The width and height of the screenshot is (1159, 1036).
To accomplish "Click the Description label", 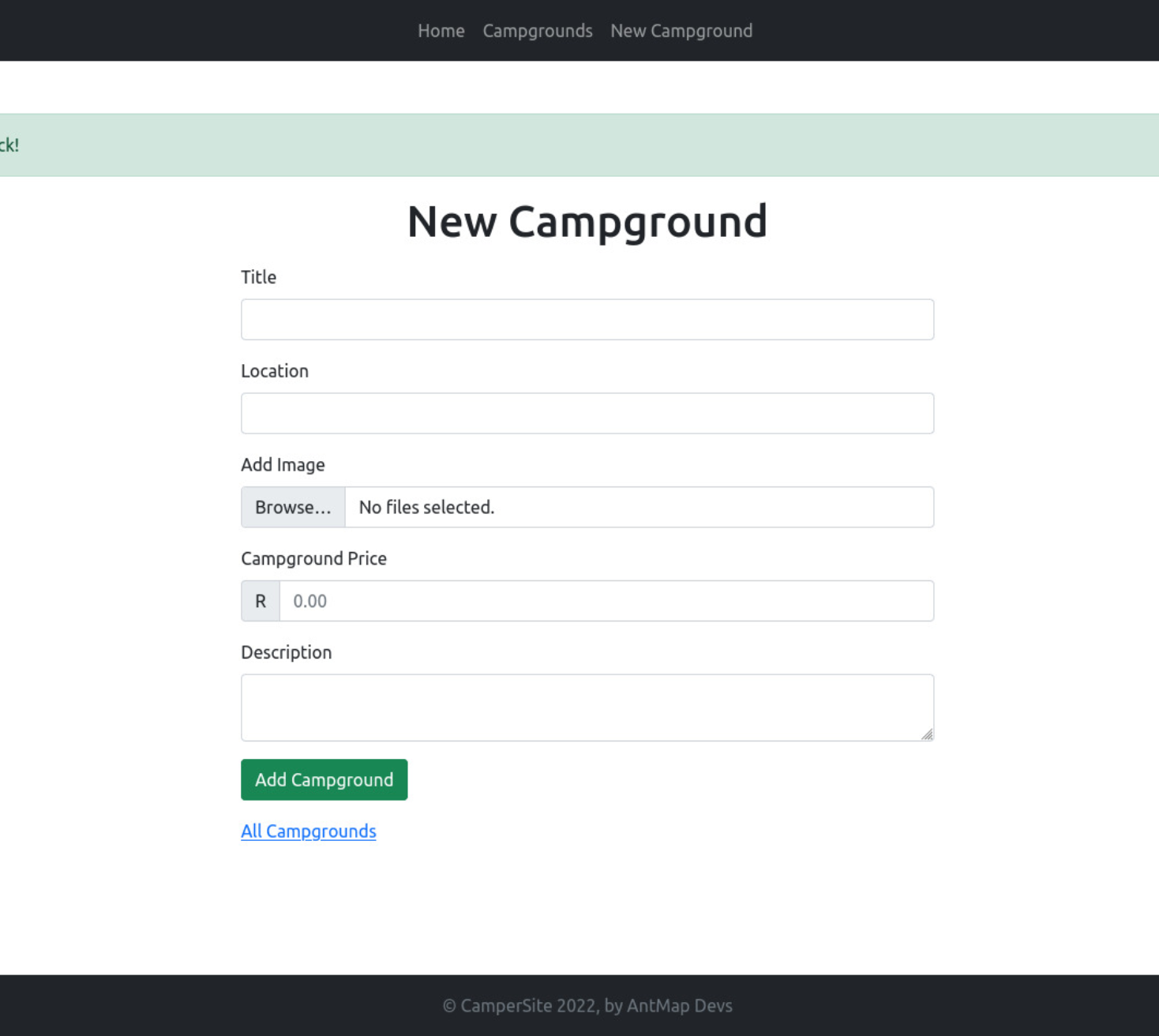I will click(x=286, y=653).
